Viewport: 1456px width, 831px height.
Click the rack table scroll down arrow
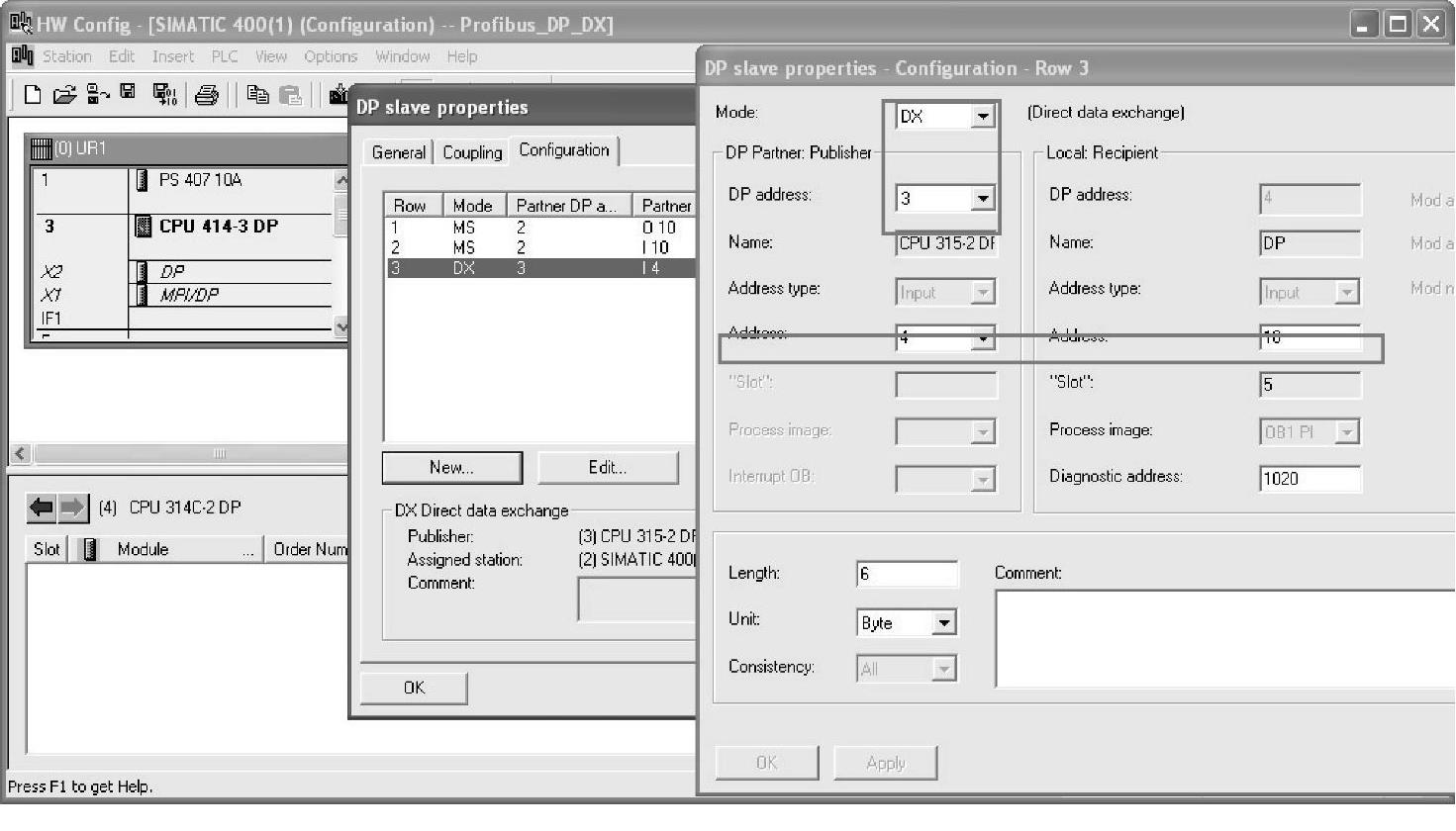coord(341,326)
